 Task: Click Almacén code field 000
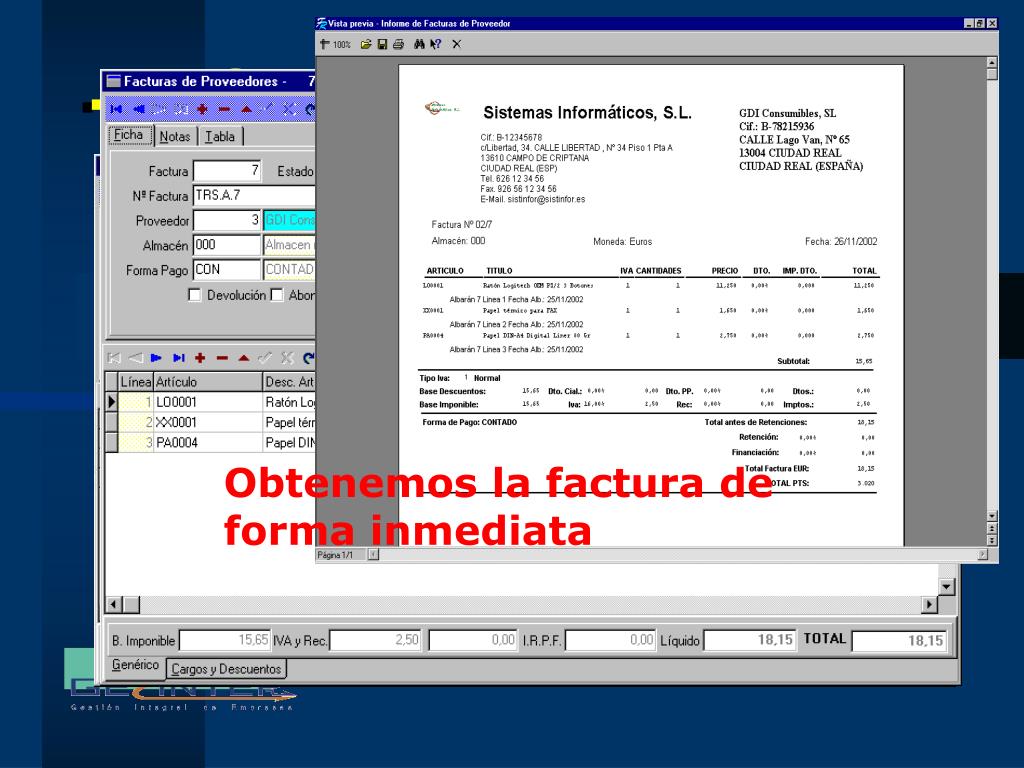pos(227,245)
